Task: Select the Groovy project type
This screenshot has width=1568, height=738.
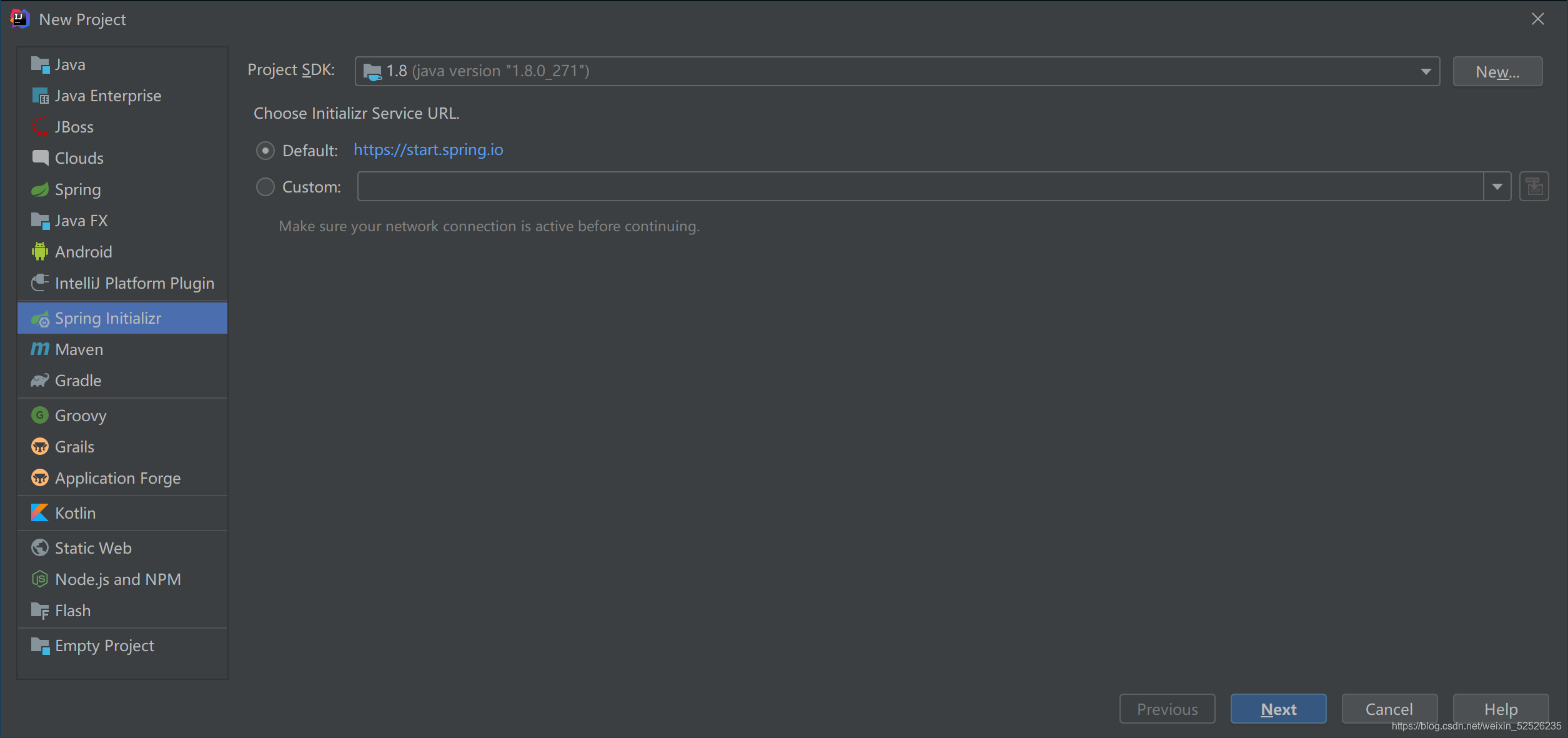Action: point(122,416)
